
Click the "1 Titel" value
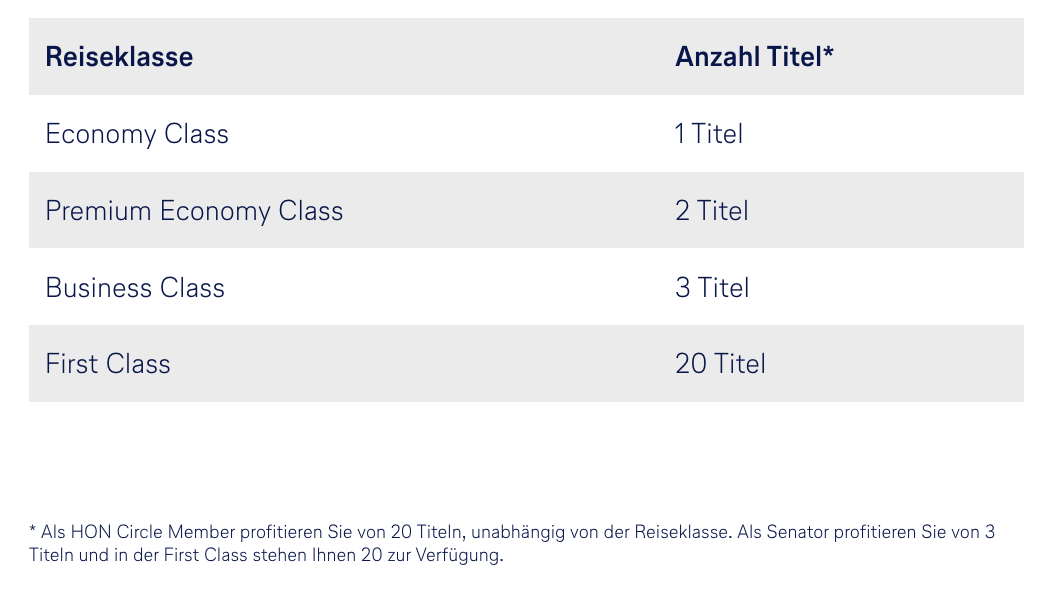[x=709, y=134]
